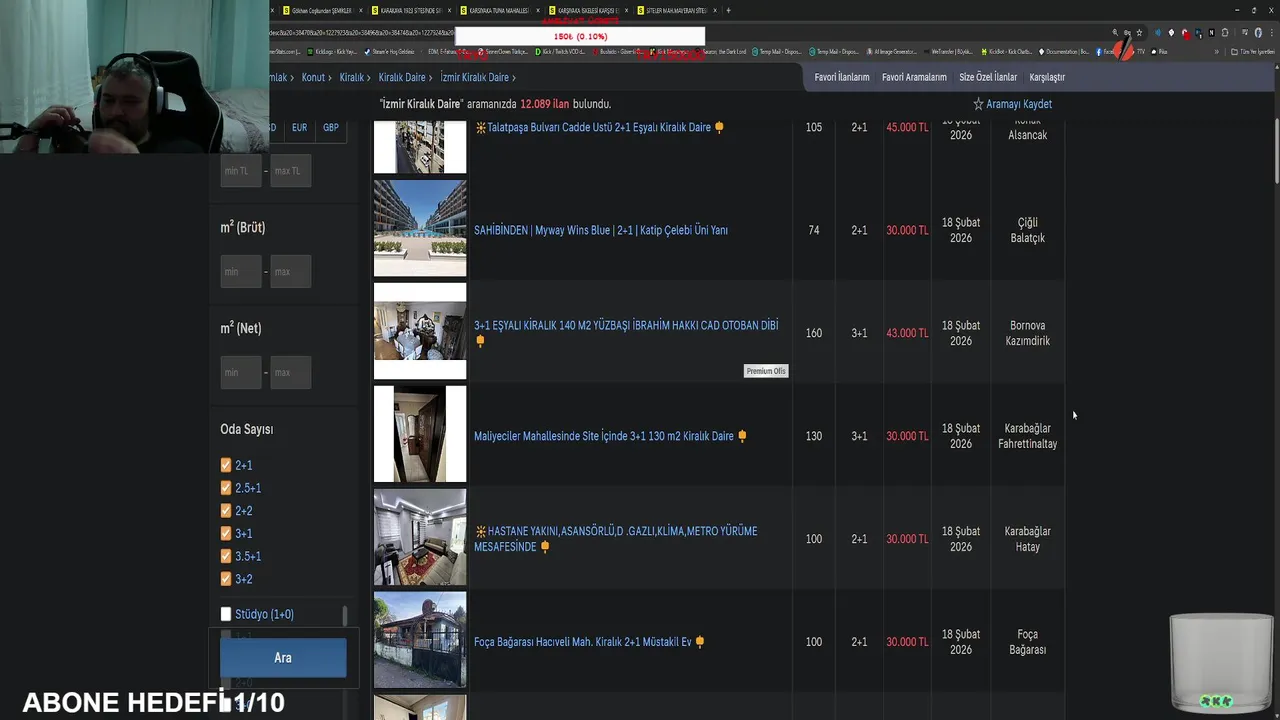Image resolution: width=1280 pixels, height=720 pixels.
Task: Click the sun icon on HASTANE YAKINI listing
Action: click(x=480, y=532)
